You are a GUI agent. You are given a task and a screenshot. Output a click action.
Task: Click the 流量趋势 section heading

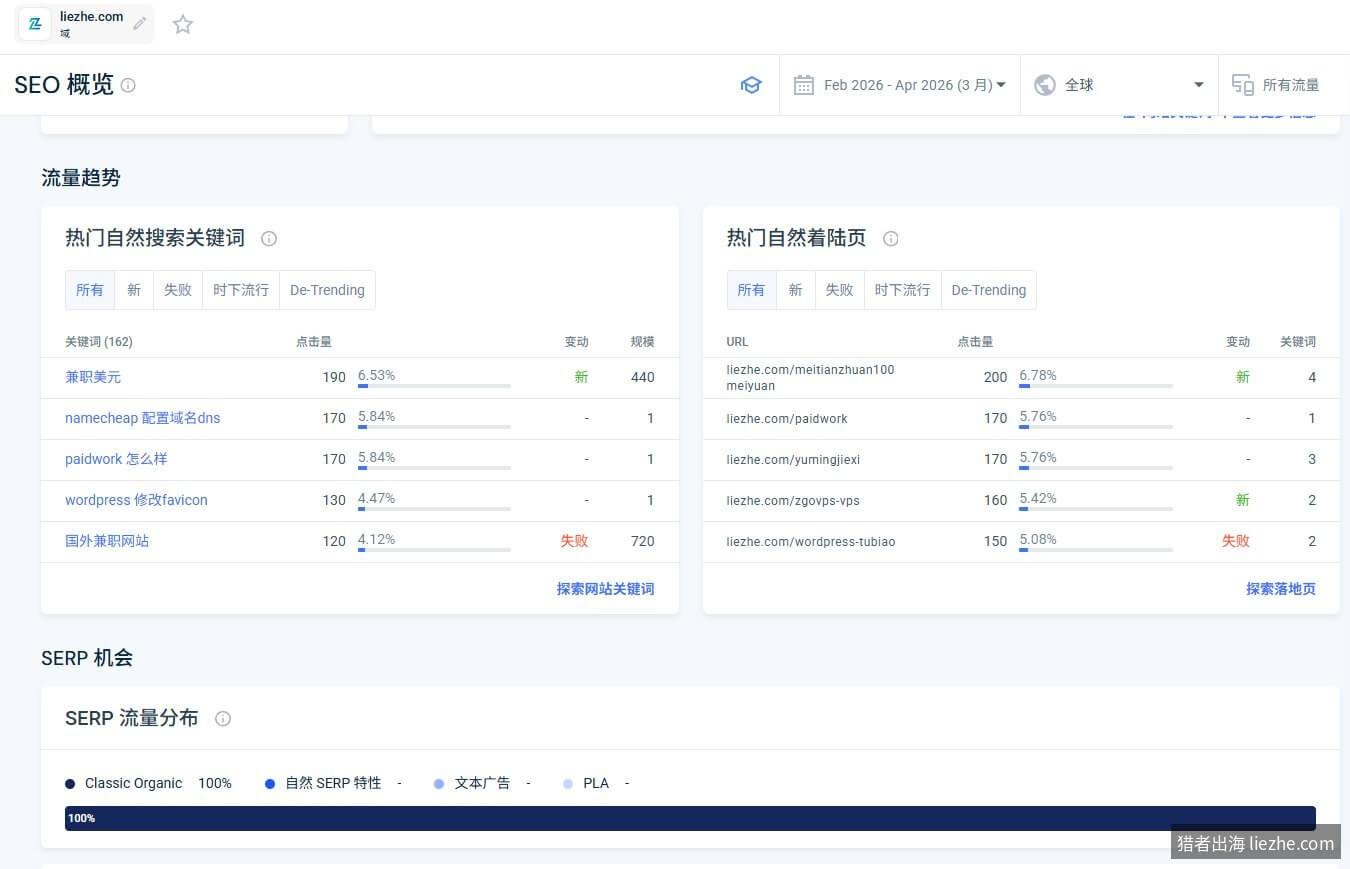coord(81,178)
